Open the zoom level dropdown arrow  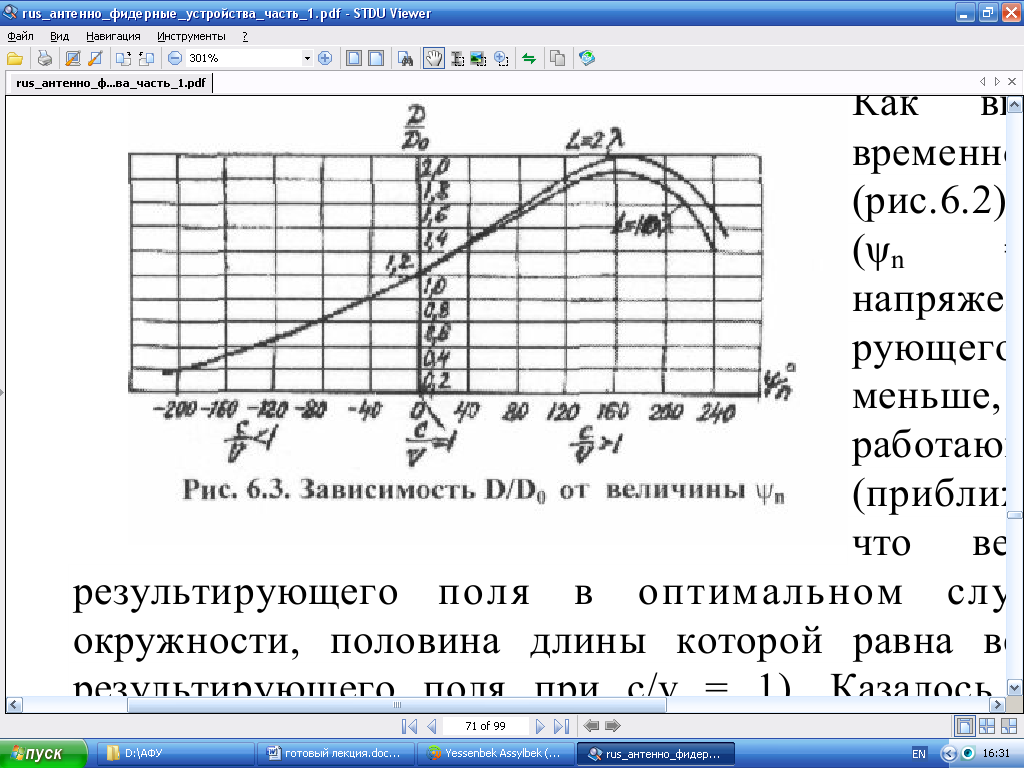pyautogui.click(x=307, y=59)
